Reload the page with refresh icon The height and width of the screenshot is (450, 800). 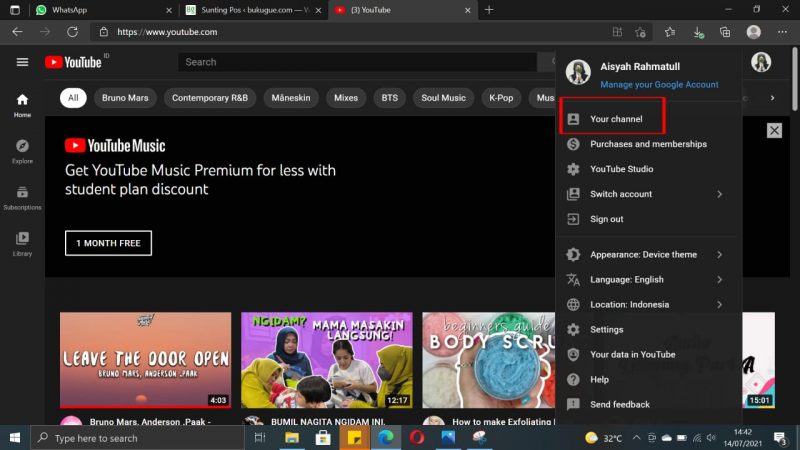tap(72, 32)
